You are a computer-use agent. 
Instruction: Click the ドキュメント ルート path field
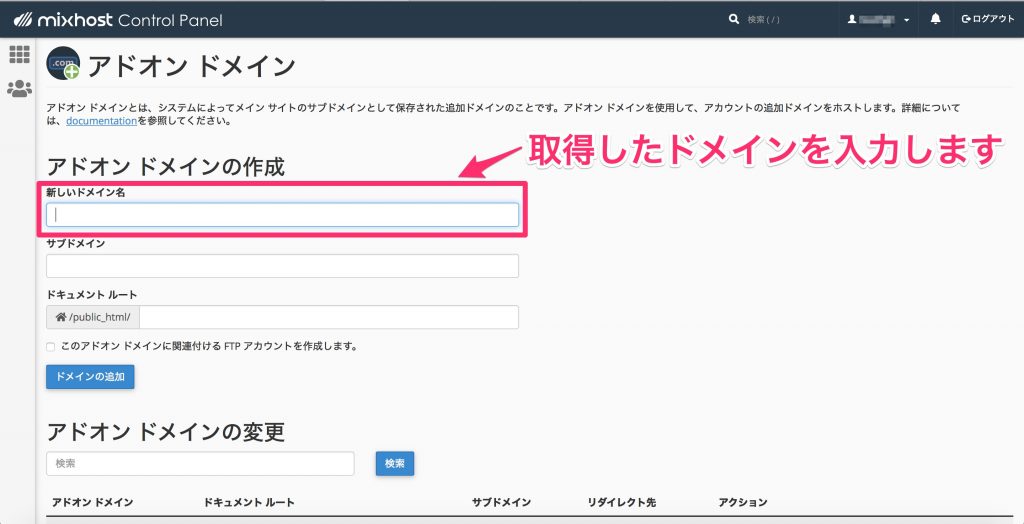coord(329,317)
